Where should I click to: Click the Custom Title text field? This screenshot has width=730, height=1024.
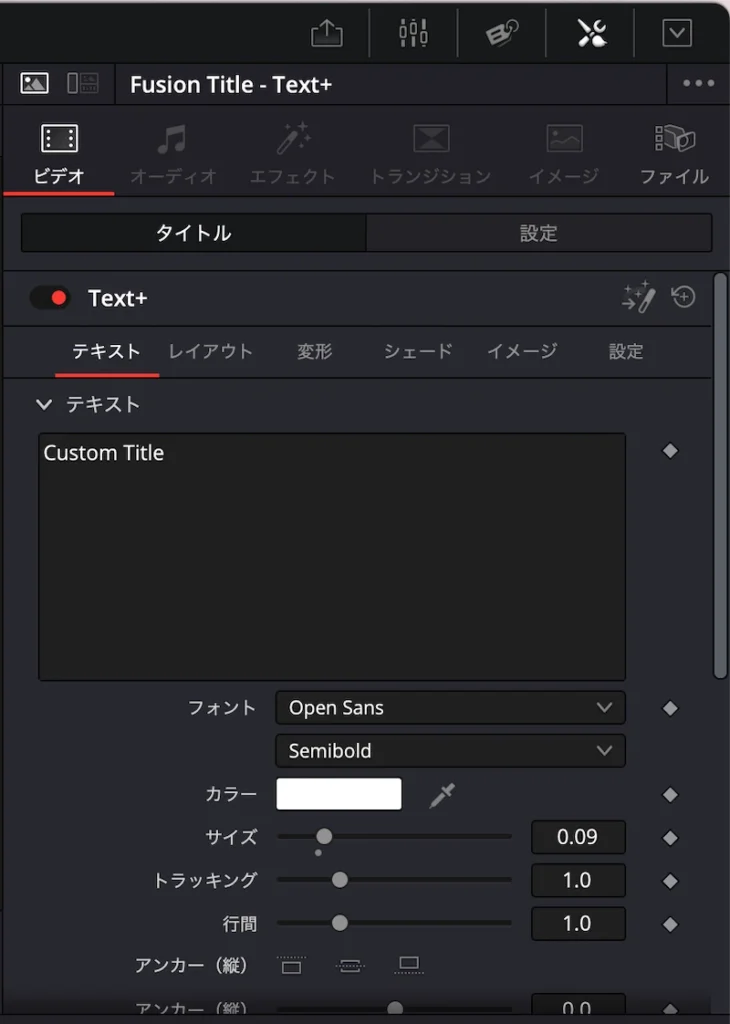[332, 556]
